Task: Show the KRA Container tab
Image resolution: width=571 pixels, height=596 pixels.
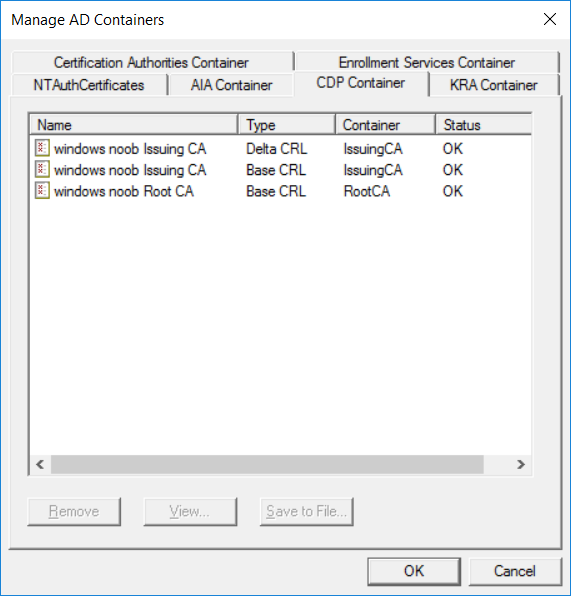Action: pos(493,85)
